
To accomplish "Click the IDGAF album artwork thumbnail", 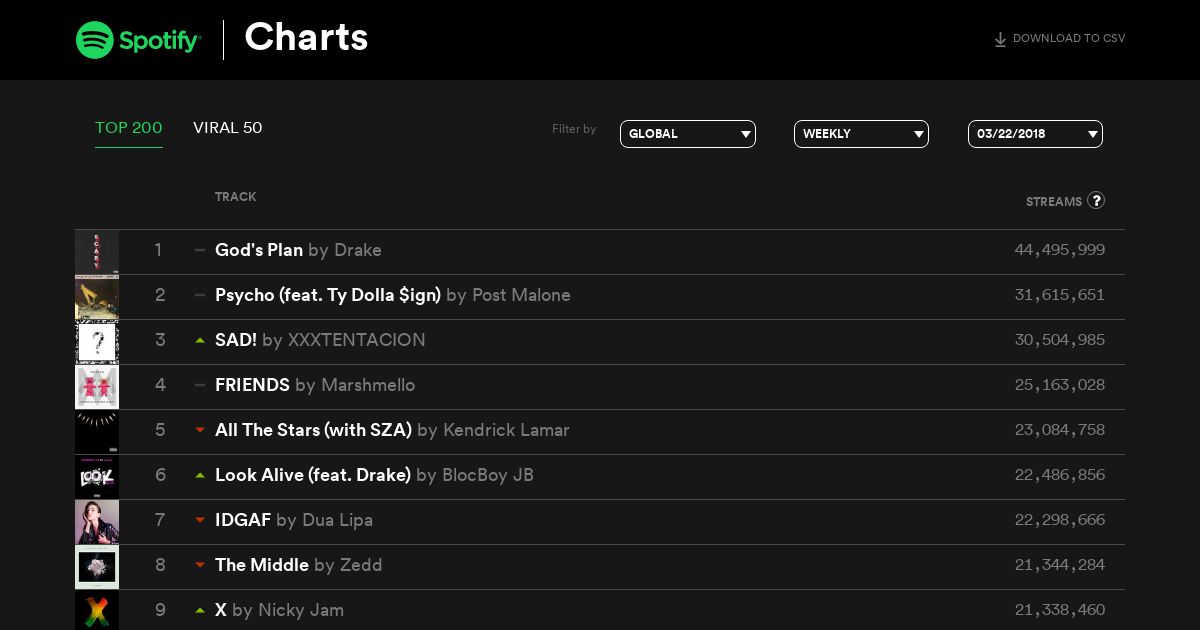I will 97,522.
